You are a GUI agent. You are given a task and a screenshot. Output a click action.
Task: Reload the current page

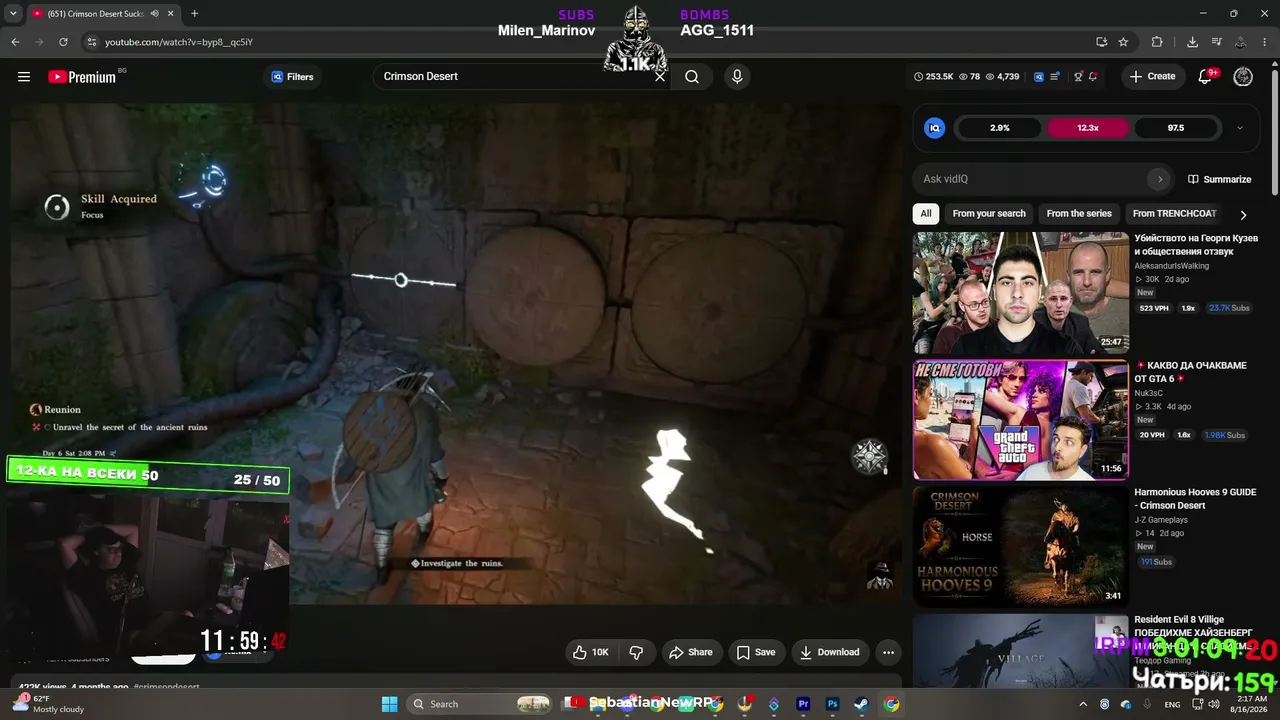coord(63,42)
